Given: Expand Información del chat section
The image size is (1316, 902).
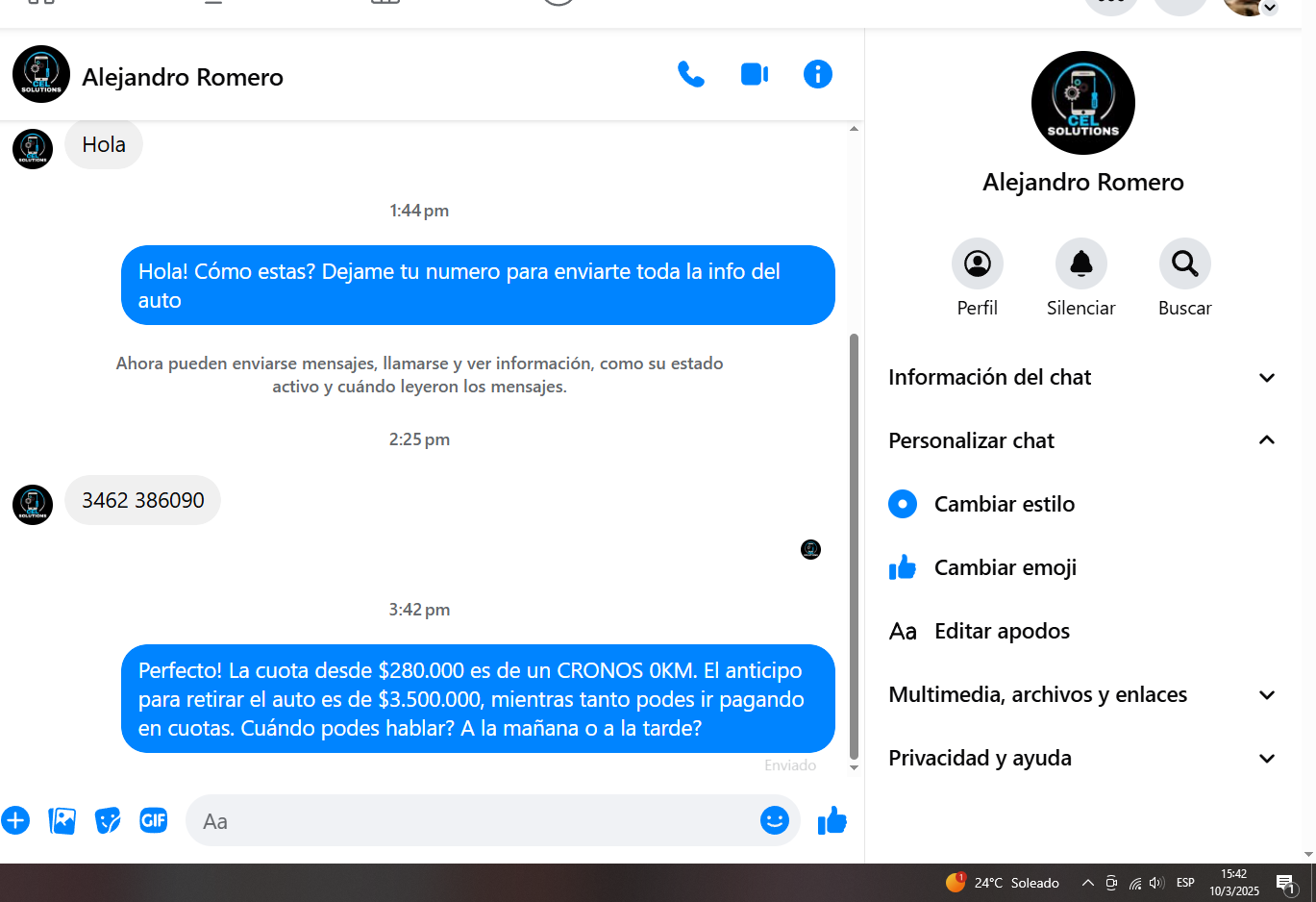Looking at the screenshot, I should 1082,377.
